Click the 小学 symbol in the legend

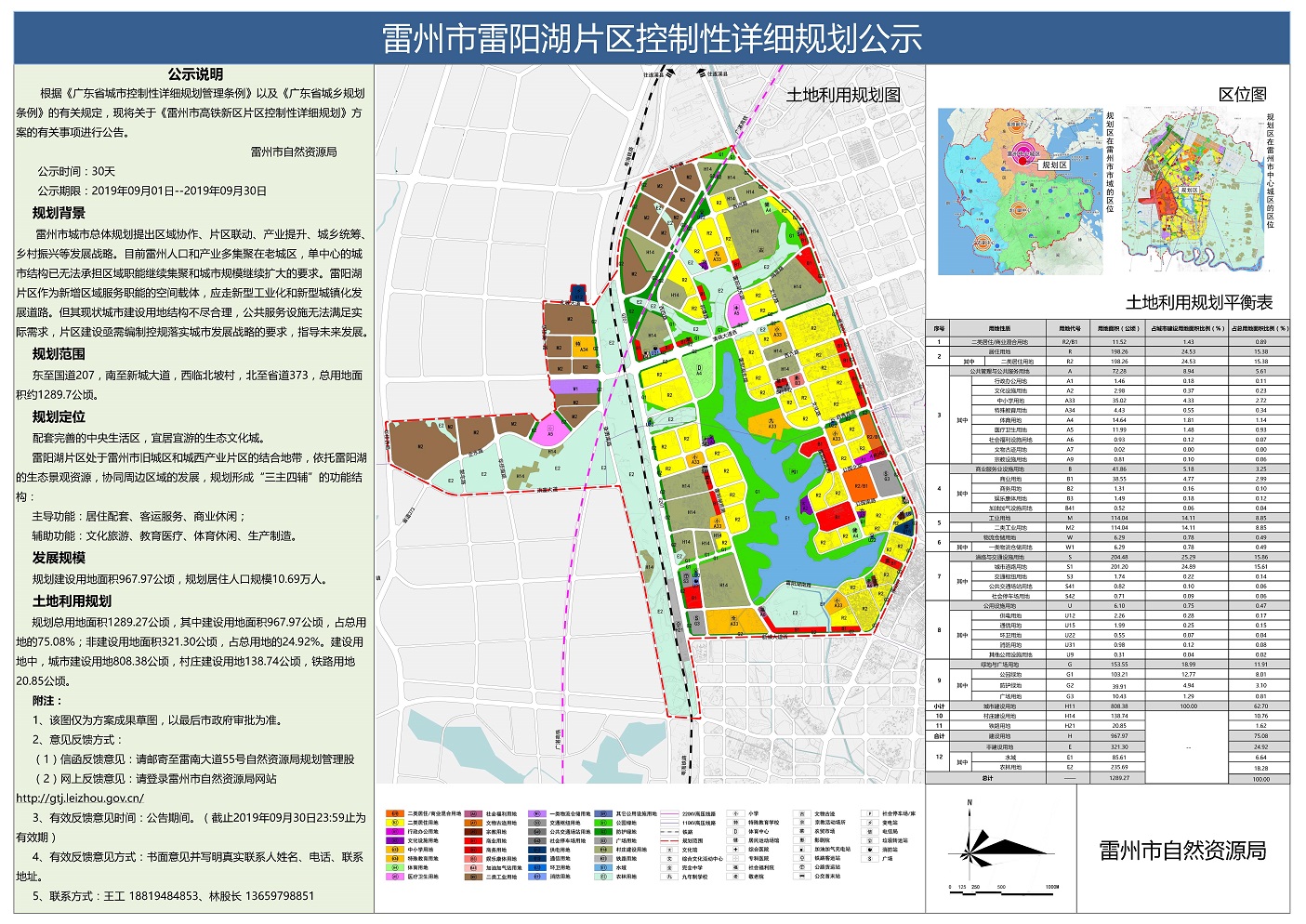[x=735, y=813]
